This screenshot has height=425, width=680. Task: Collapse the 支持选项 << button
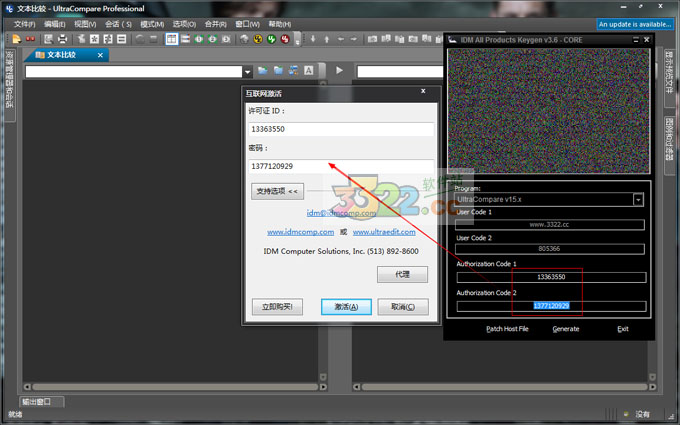[x=277, y=191]
